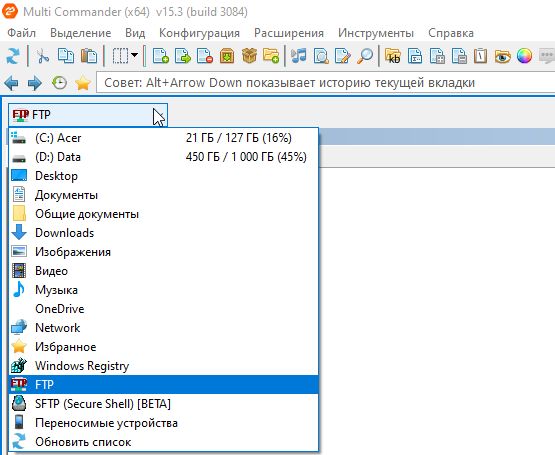Choose Музыка in the drive list
This screenshot has width=555, height=455.
click(164, 290)
